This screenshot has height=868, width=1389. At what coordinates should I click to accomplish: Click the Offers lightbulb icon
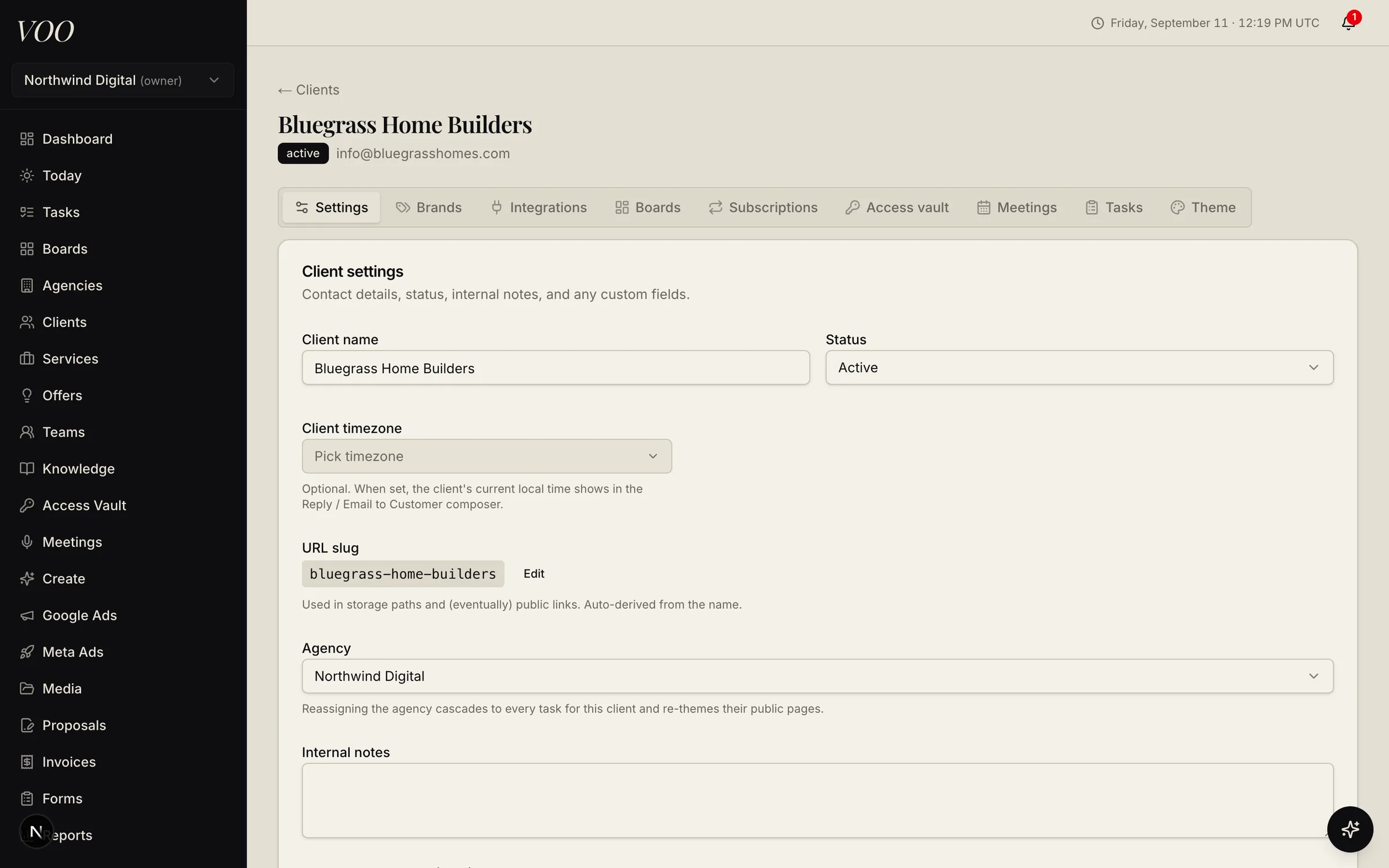tap(27, 395)
